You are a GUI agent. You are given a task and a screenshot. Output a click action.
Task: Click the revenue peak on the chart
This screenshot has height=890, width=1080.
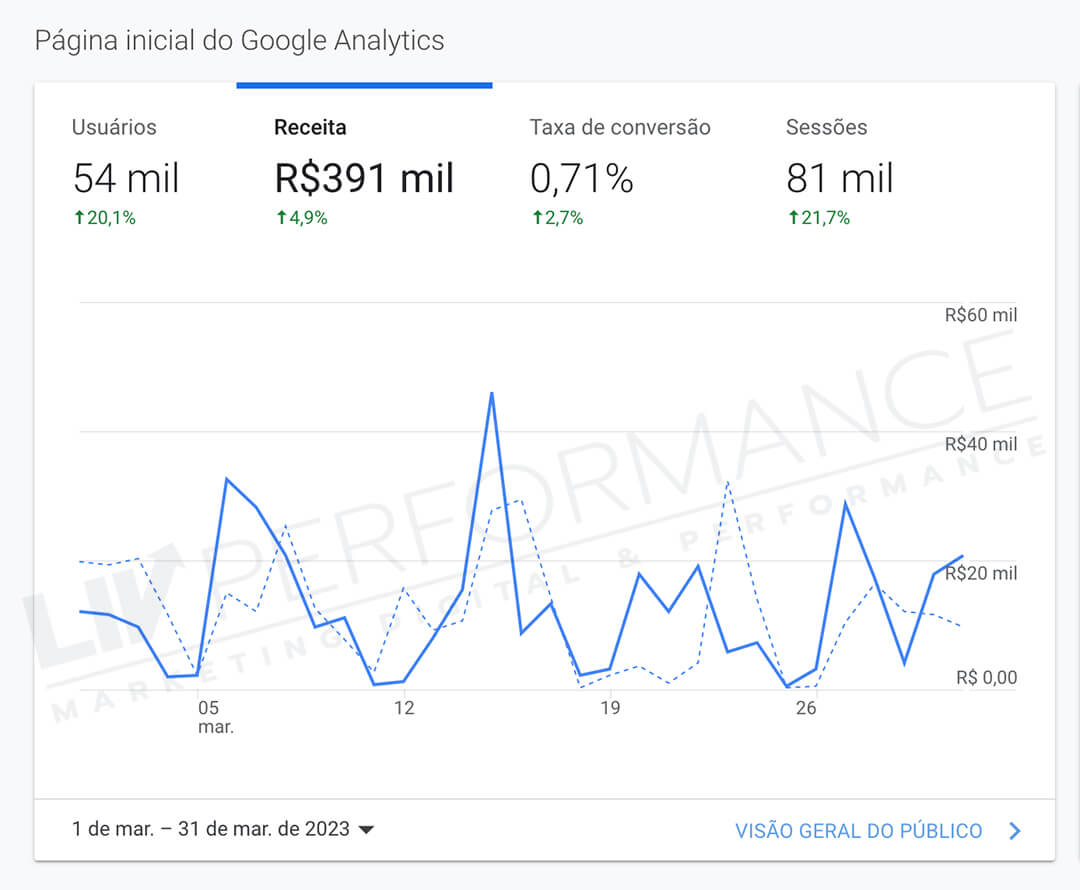click(491, 393)
